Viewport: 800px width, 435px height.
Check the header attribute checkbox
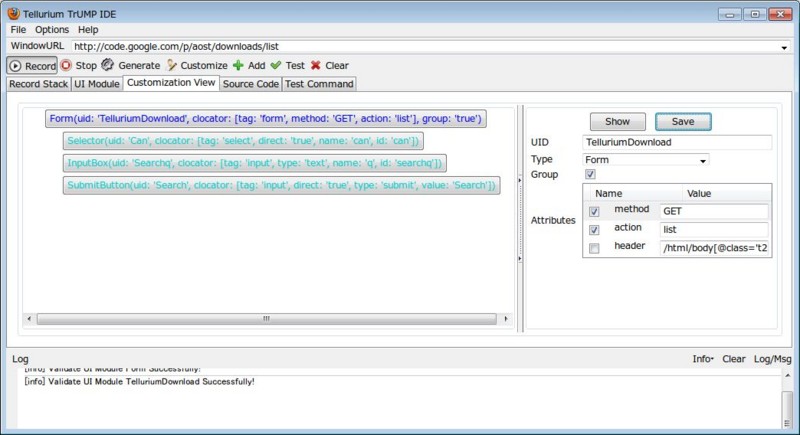[x=594, y=248]
